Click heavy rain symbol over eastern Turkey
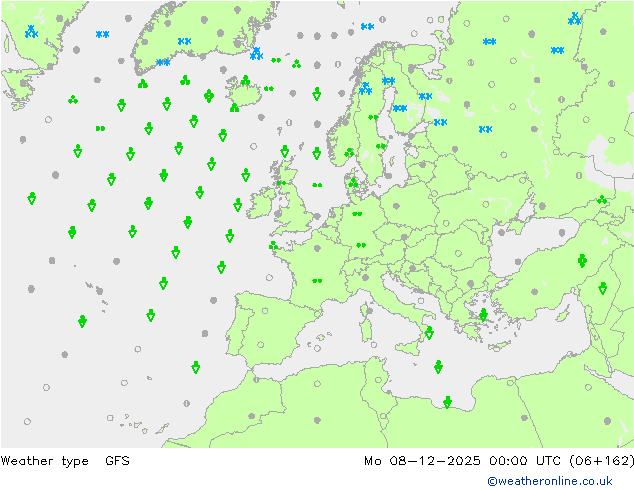Viewport: 634px width, 490px height. click(x=582, y=261)
